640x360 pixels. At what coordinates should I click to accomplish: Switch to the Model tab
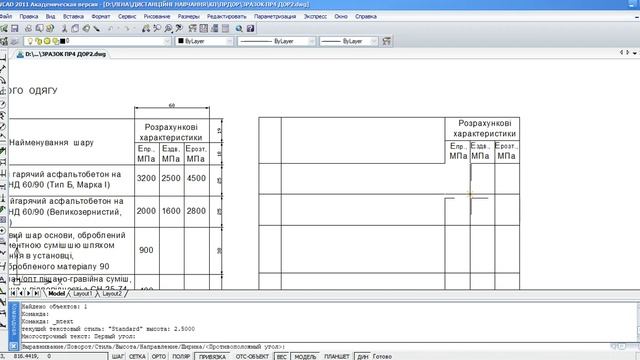pyautogui.click(x=56, y=293)
